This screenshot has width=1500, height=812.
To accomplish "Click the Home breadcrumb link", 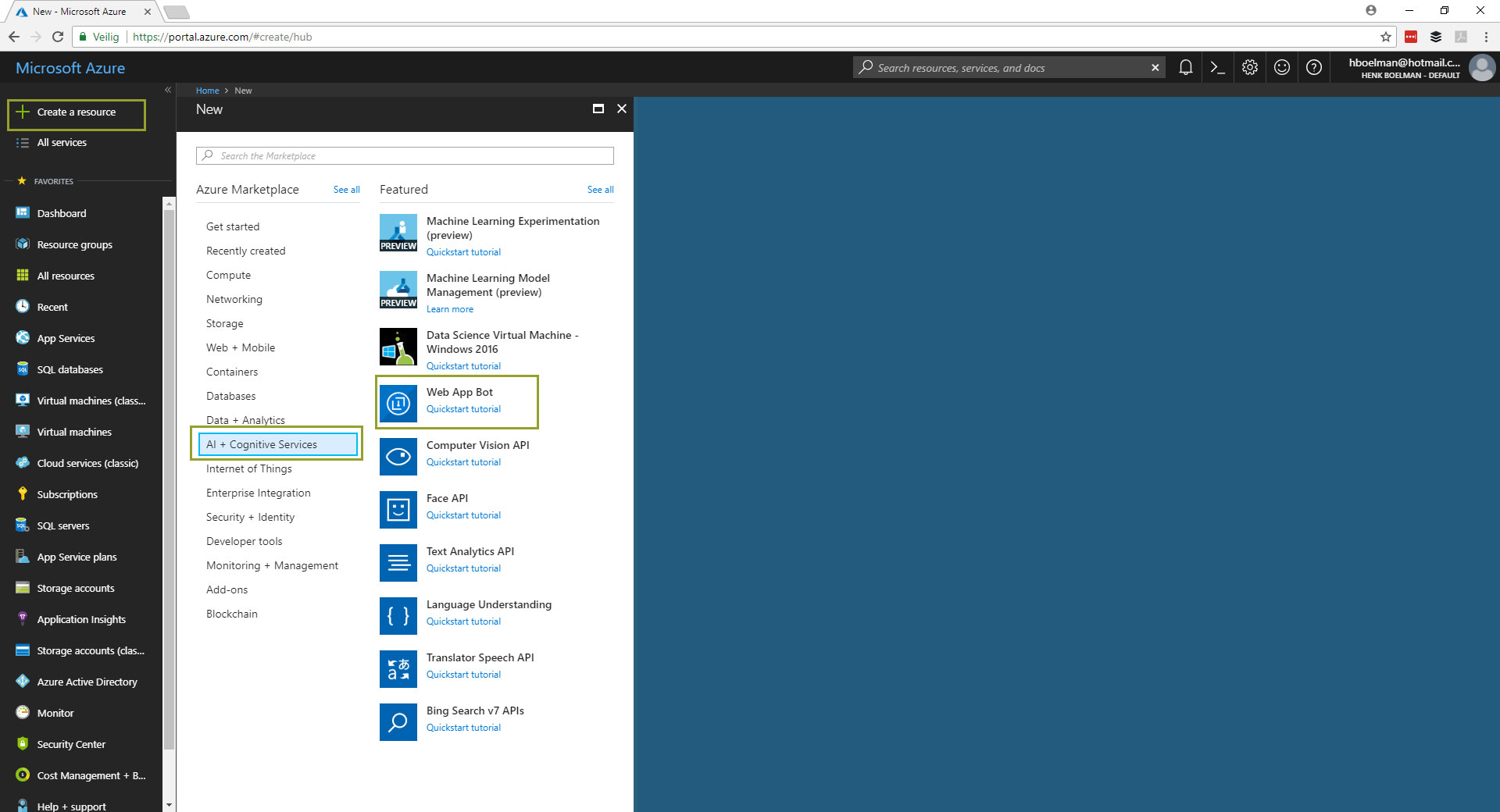I will [x=207, y=91].
